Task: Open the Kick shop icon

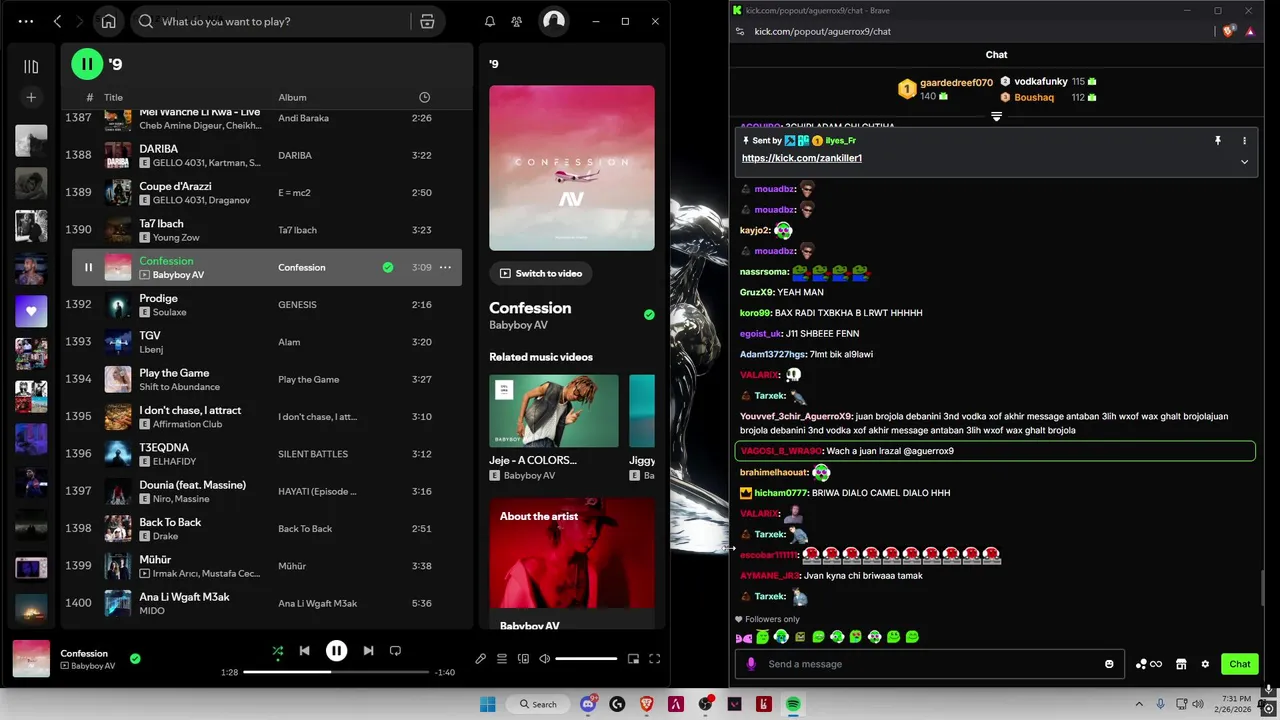Action: [x=1181, y=664]
